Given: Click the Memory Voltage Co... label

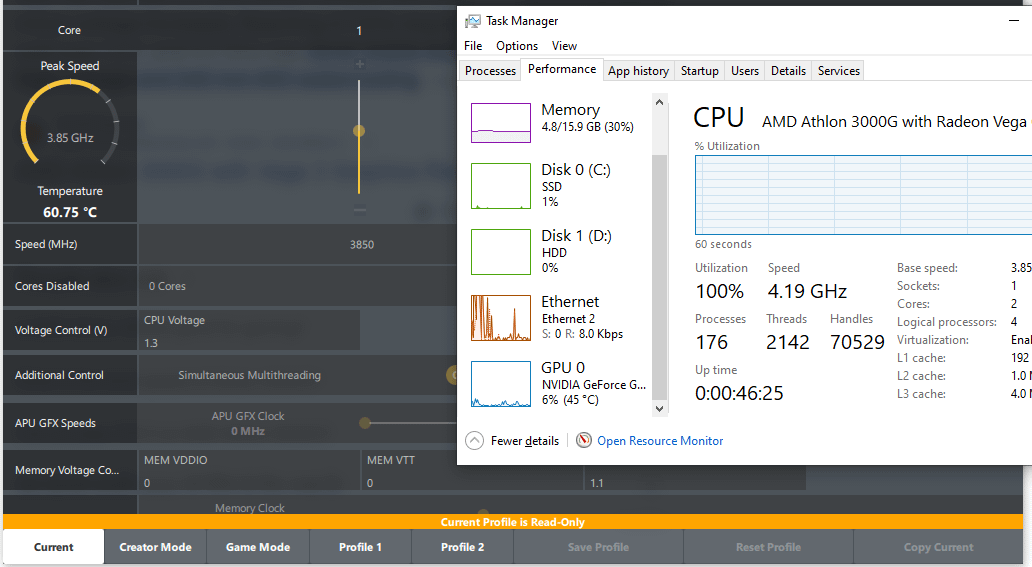Looking at the screenshot, I should point(66,470).
